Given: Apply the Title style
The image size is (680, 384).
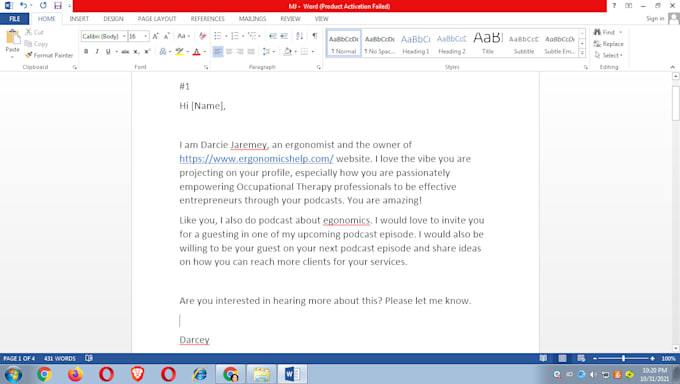Looking at the screenshot, I should click(x=488, y=43).
